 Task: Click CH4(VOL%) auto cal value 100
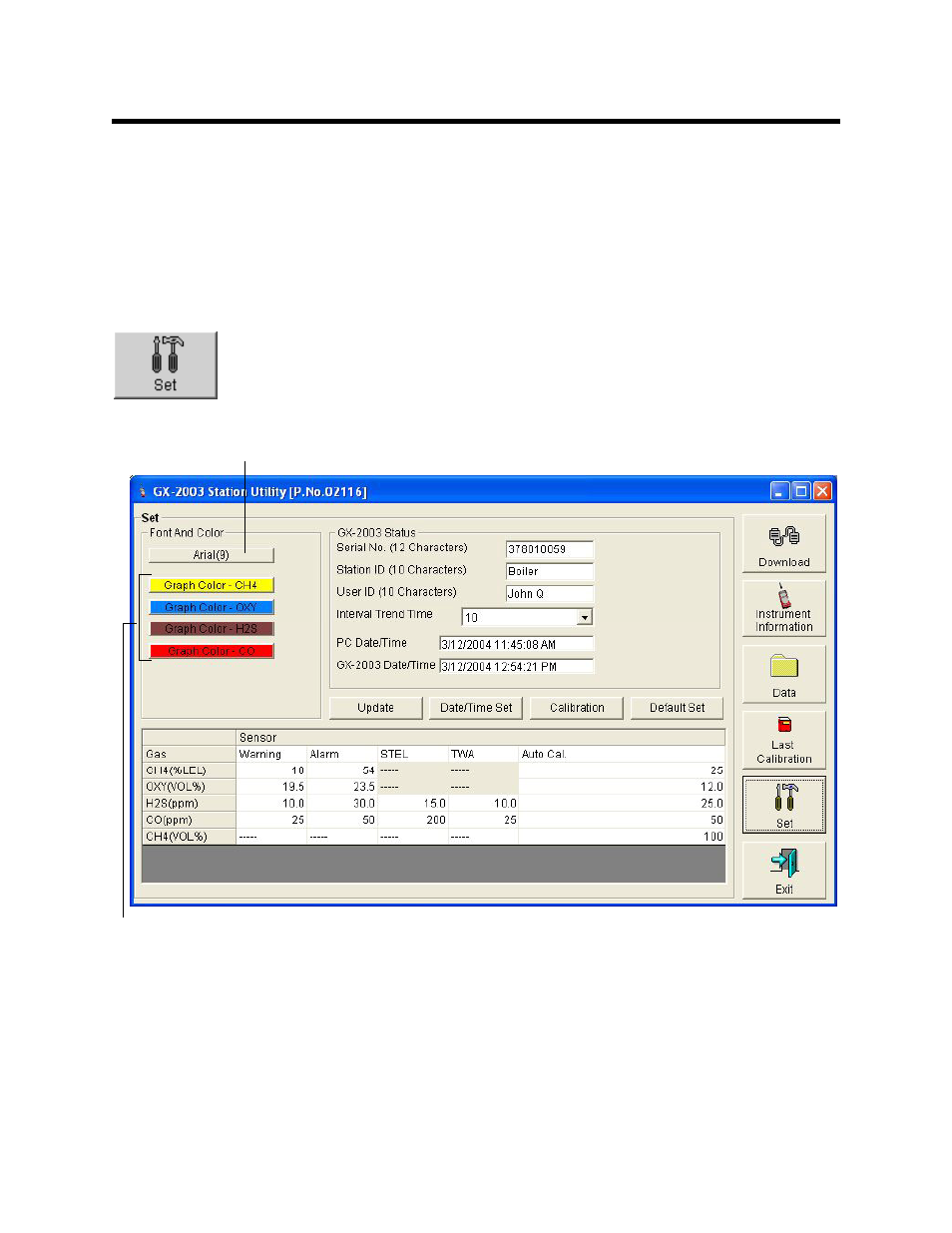point(622,837)
